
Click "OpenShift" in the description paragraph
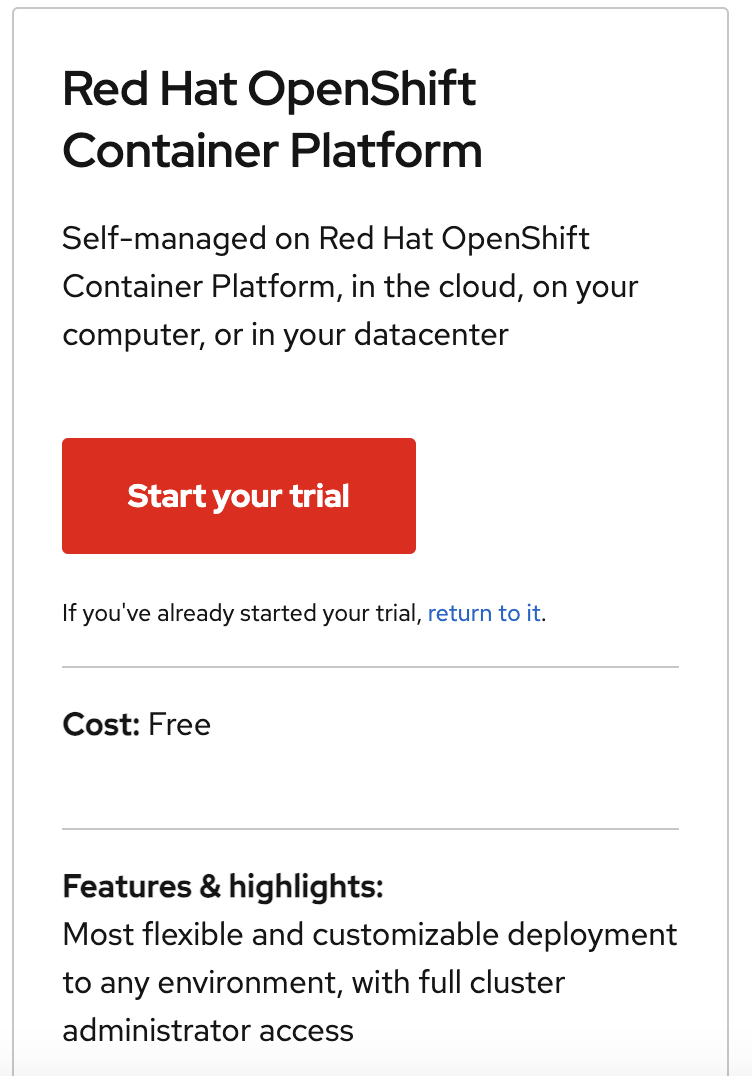point(515,239)
